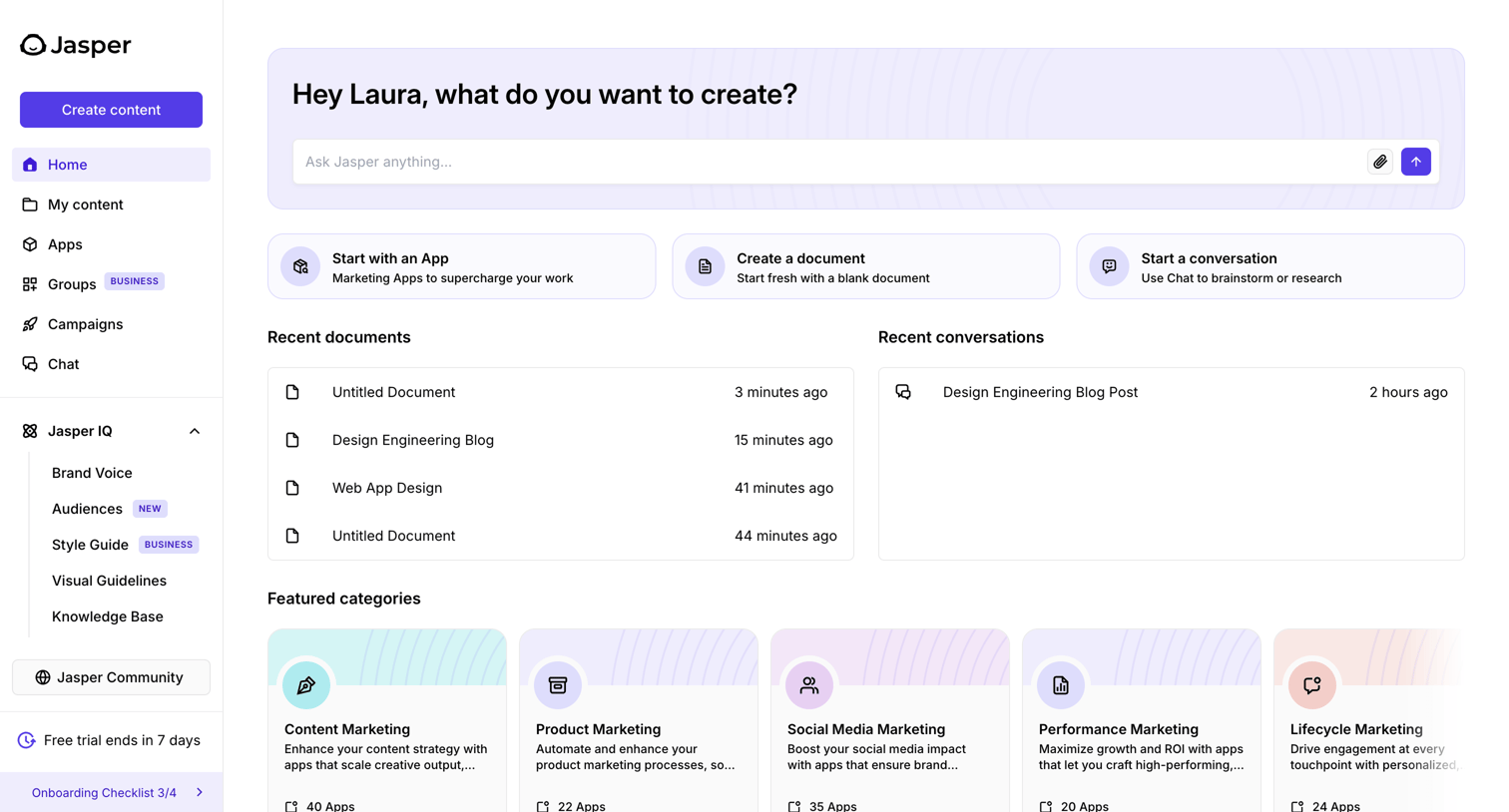
Task: Choose Create a document card
Action: tap(865, 266)
